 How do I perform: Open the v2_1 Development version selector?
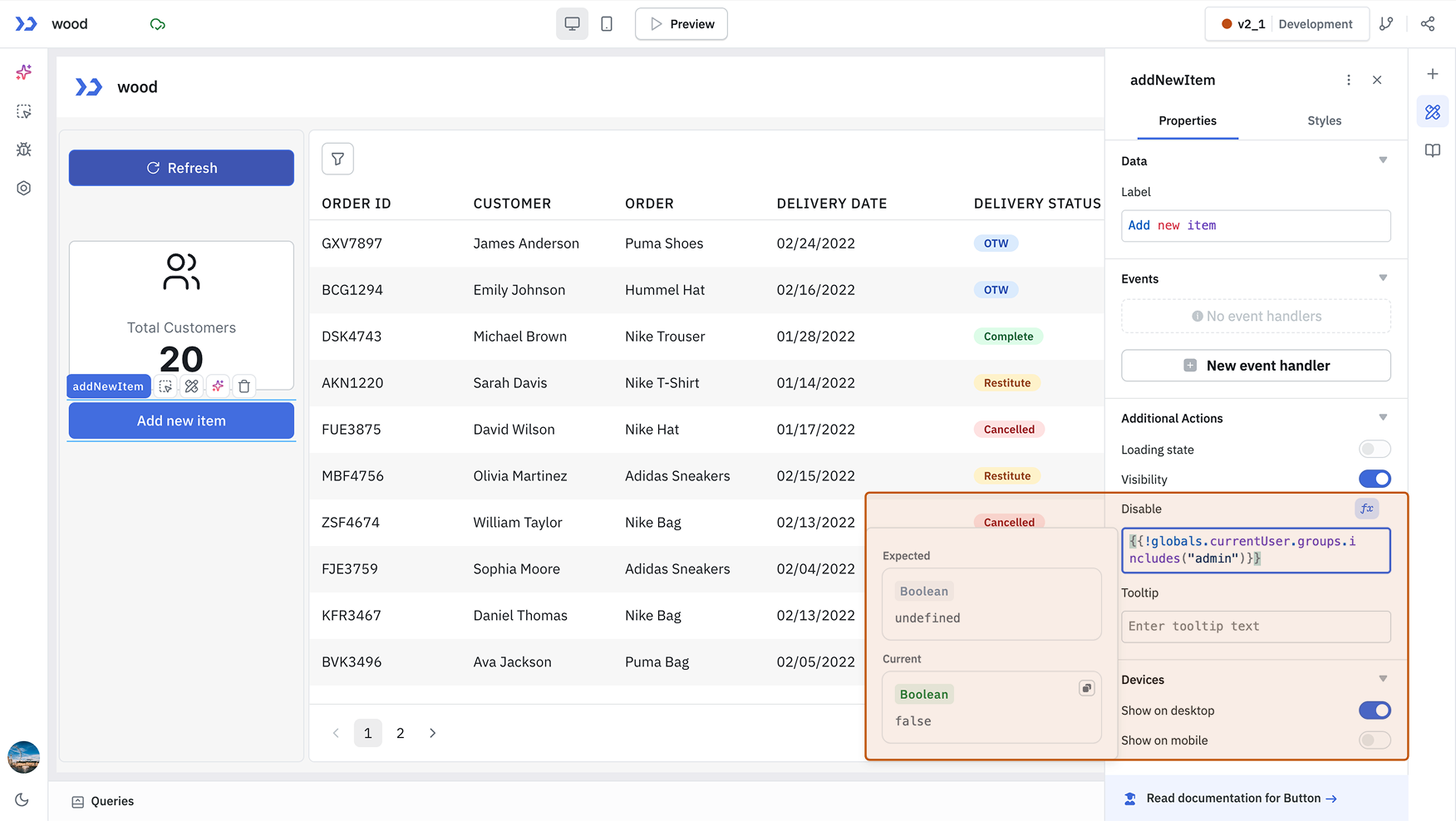1286,24
